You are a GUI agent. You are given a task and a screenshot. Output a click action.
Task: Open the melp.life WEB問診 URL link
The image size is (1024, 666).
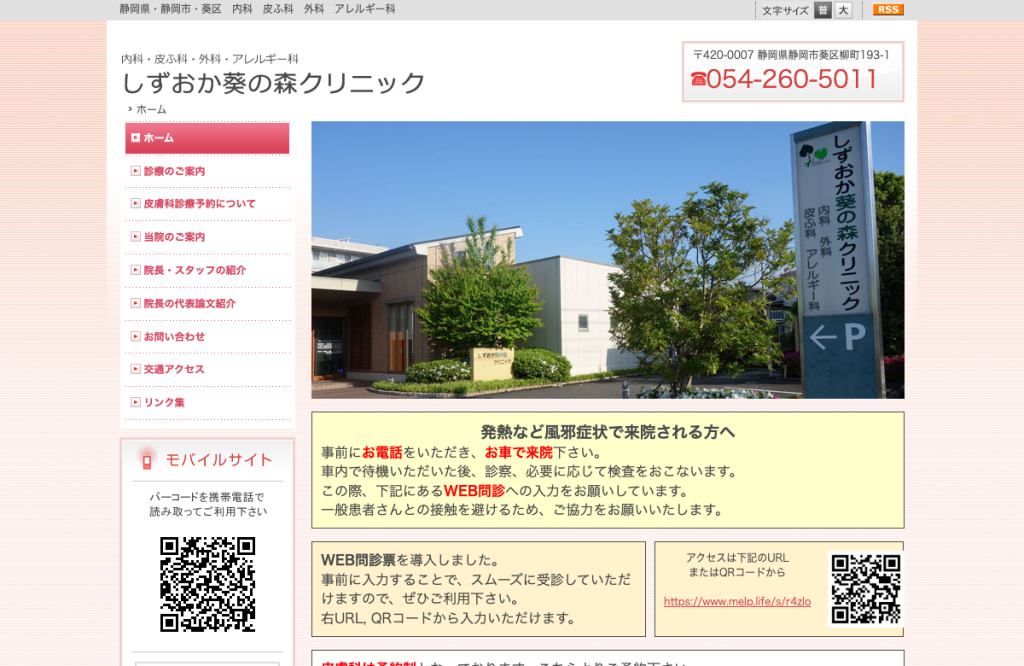tap(737, 601)
